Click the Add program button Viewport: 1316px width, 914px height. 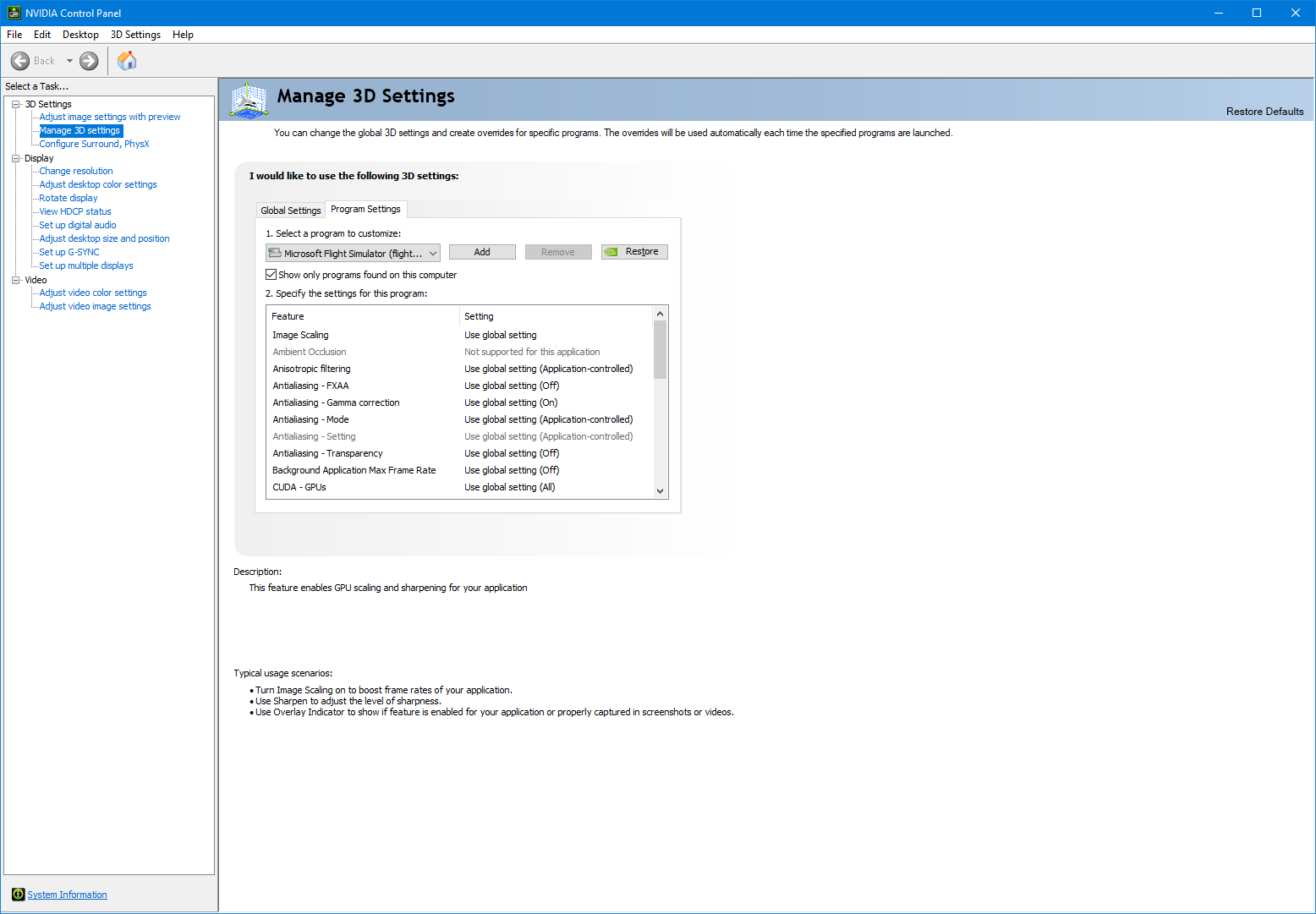[482, 252]
